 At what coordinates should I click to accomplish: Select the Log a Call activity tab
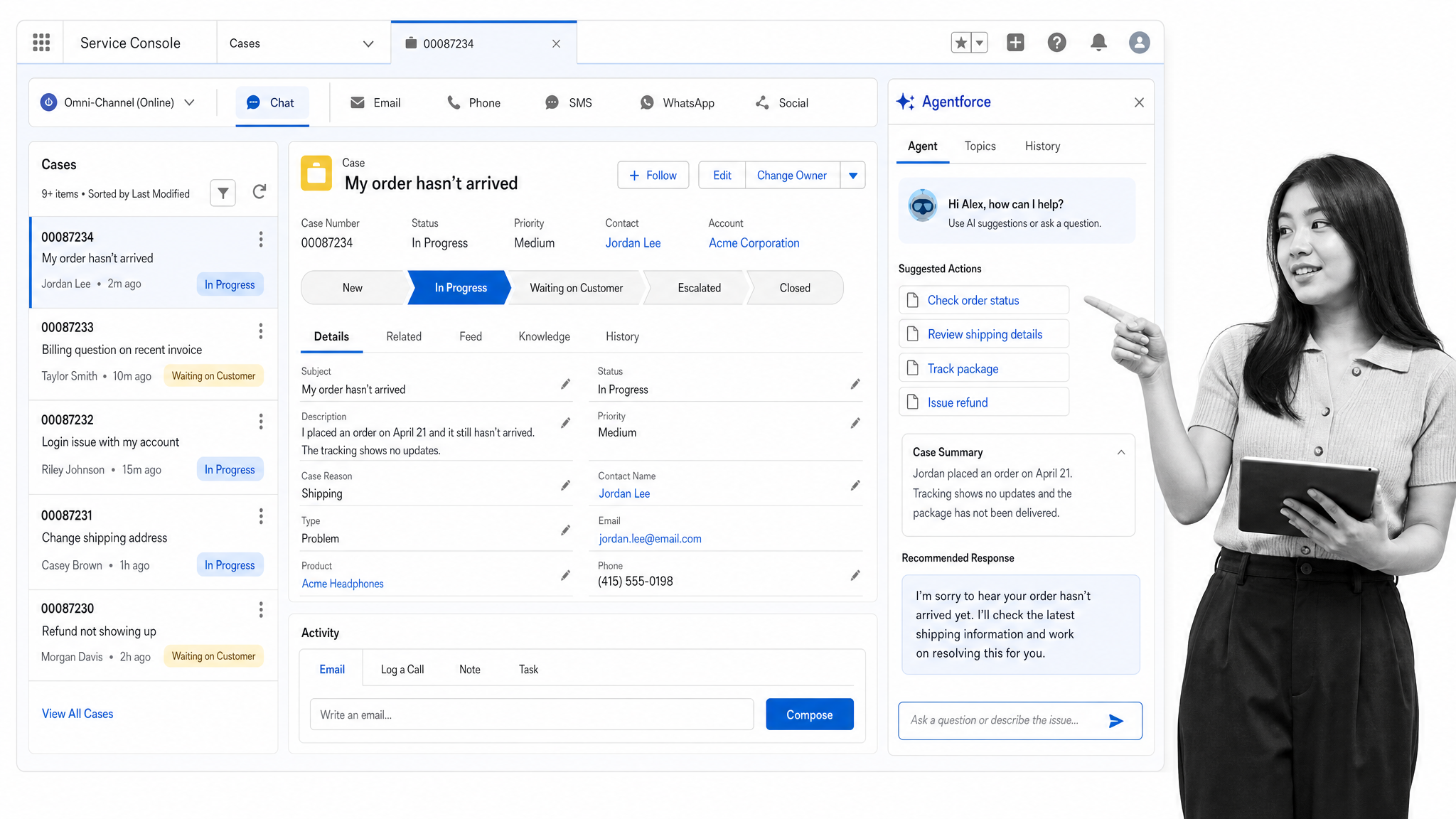(x=402, y=670)
